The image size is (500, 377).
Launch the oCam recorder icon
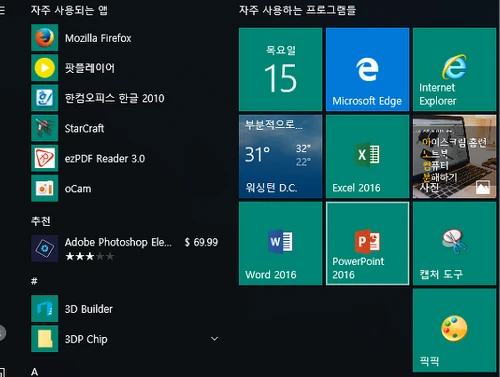(x=45, y=188)
